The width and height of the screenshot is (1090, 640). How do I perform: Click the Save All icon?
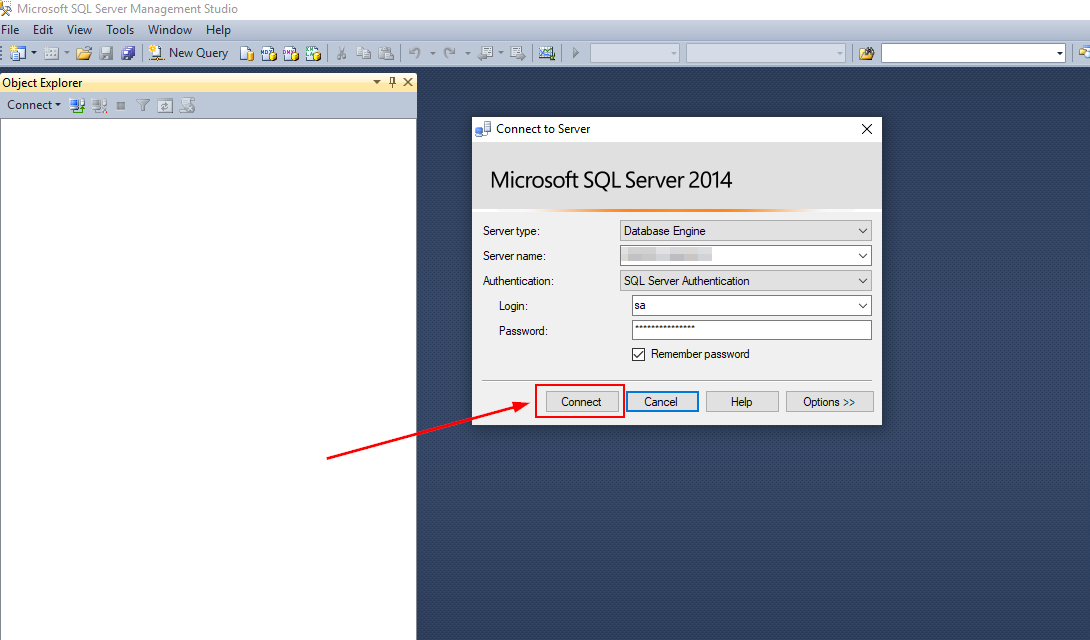click(128, 53)
